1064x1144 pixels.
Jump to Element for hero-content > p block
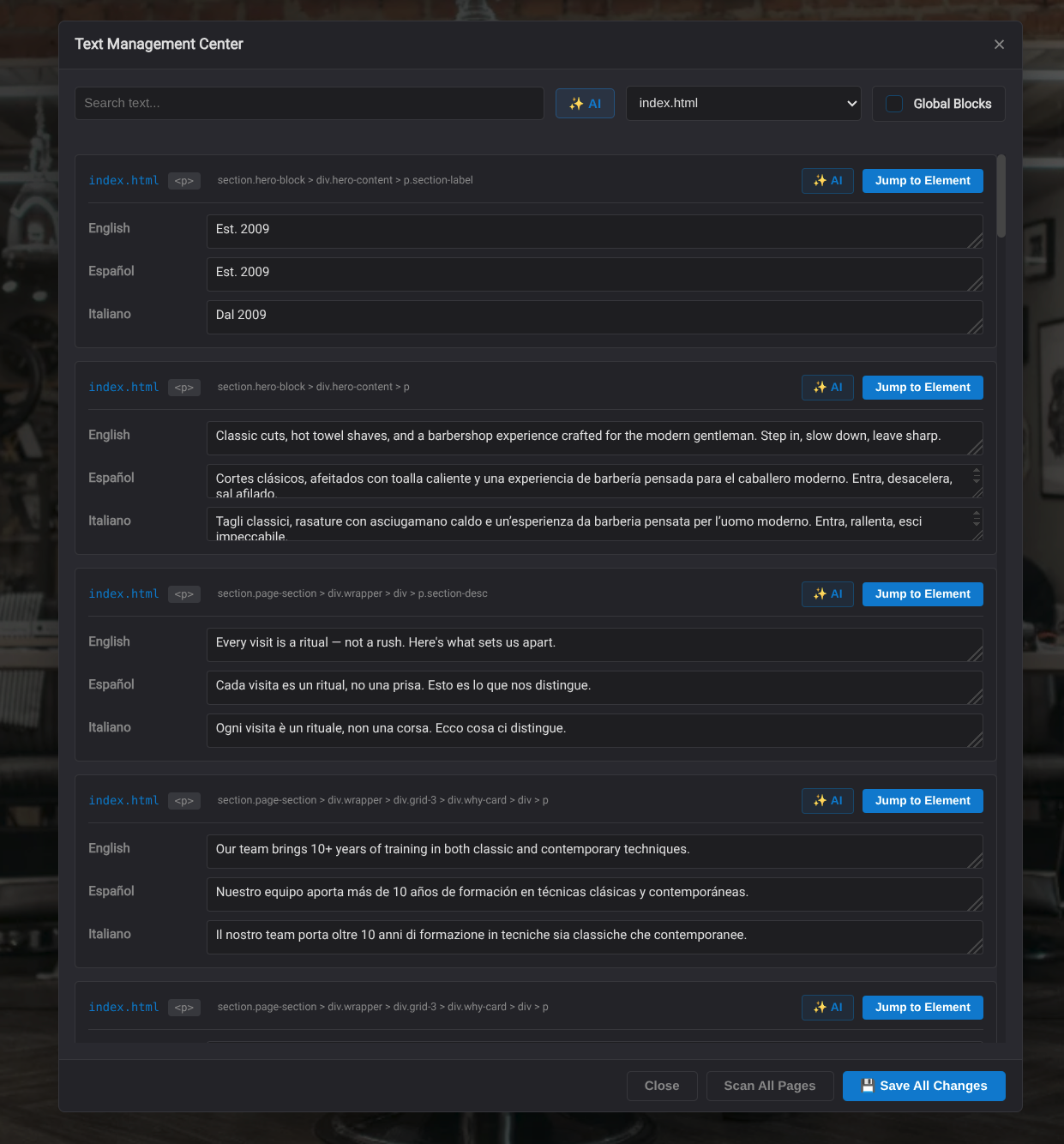[923, 388]
